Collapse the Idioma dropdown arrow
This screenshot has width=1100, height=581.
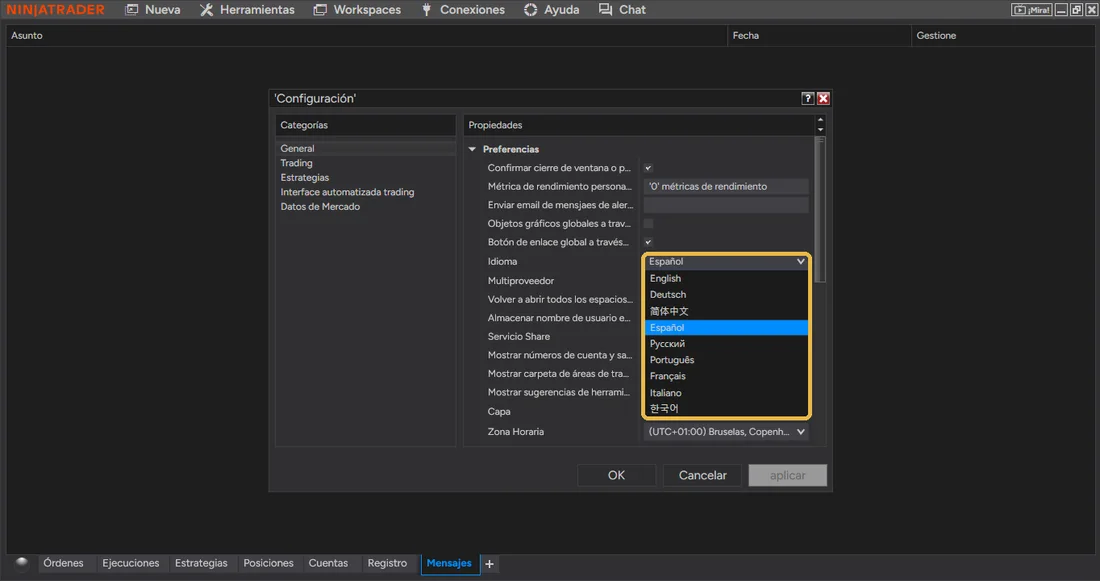(800, 261)
